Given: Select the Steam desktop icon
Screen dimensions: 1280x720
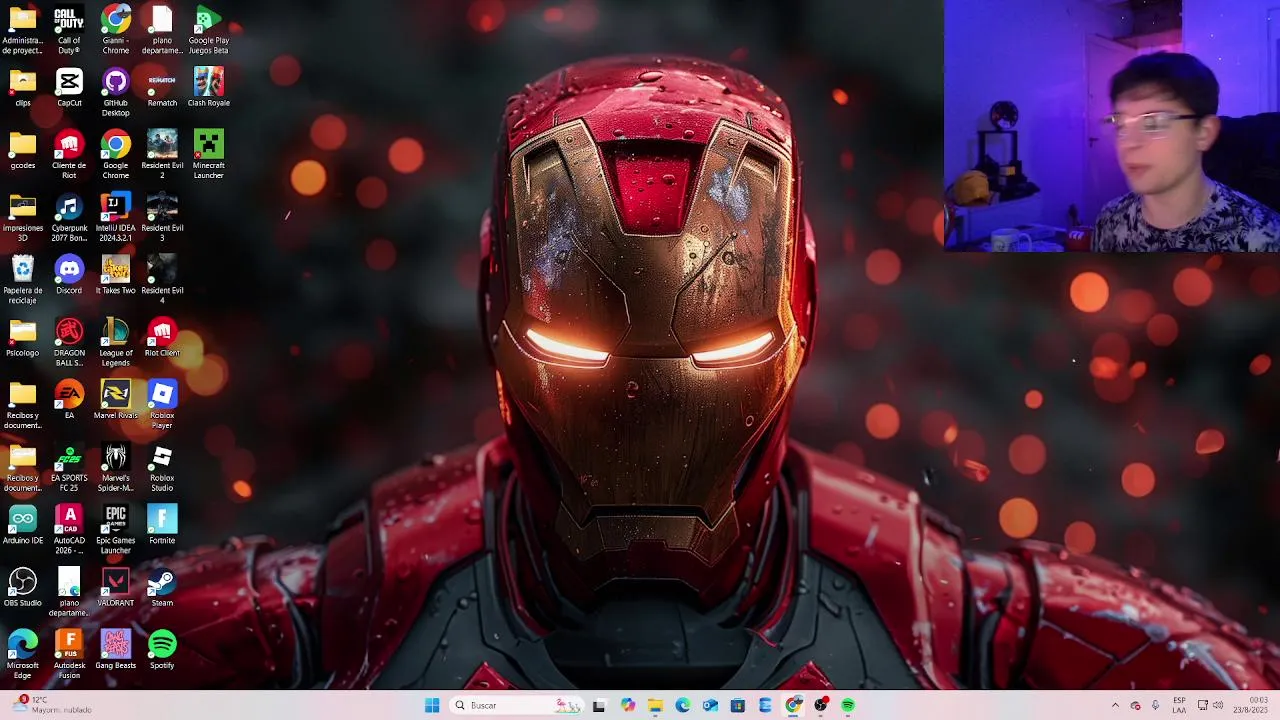Looking at the screenshot, I should pos(162,588).
